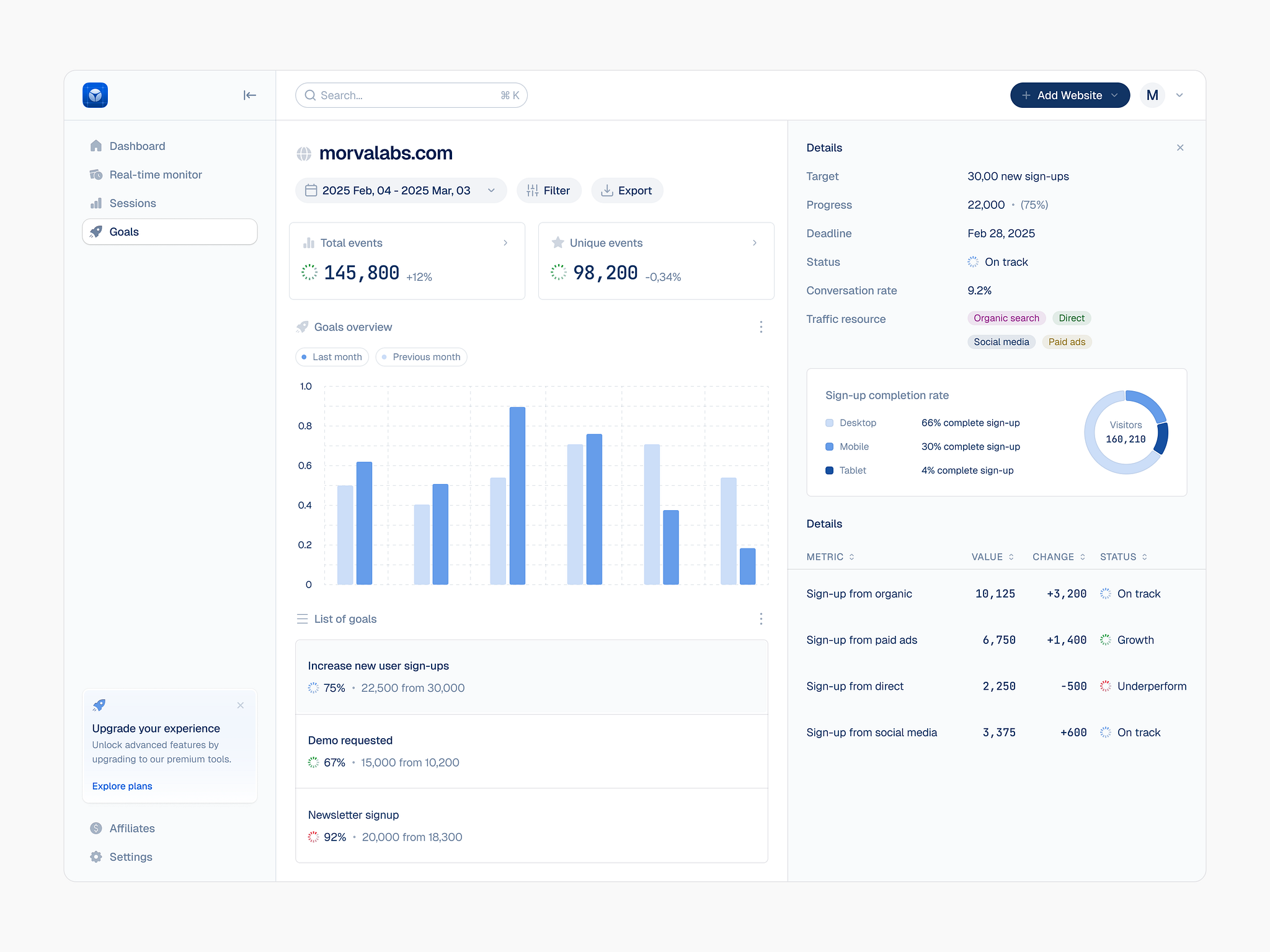The image size is (1270, 952).
Task: Open the date range picker dropdown
Action: tap(491, 190)
